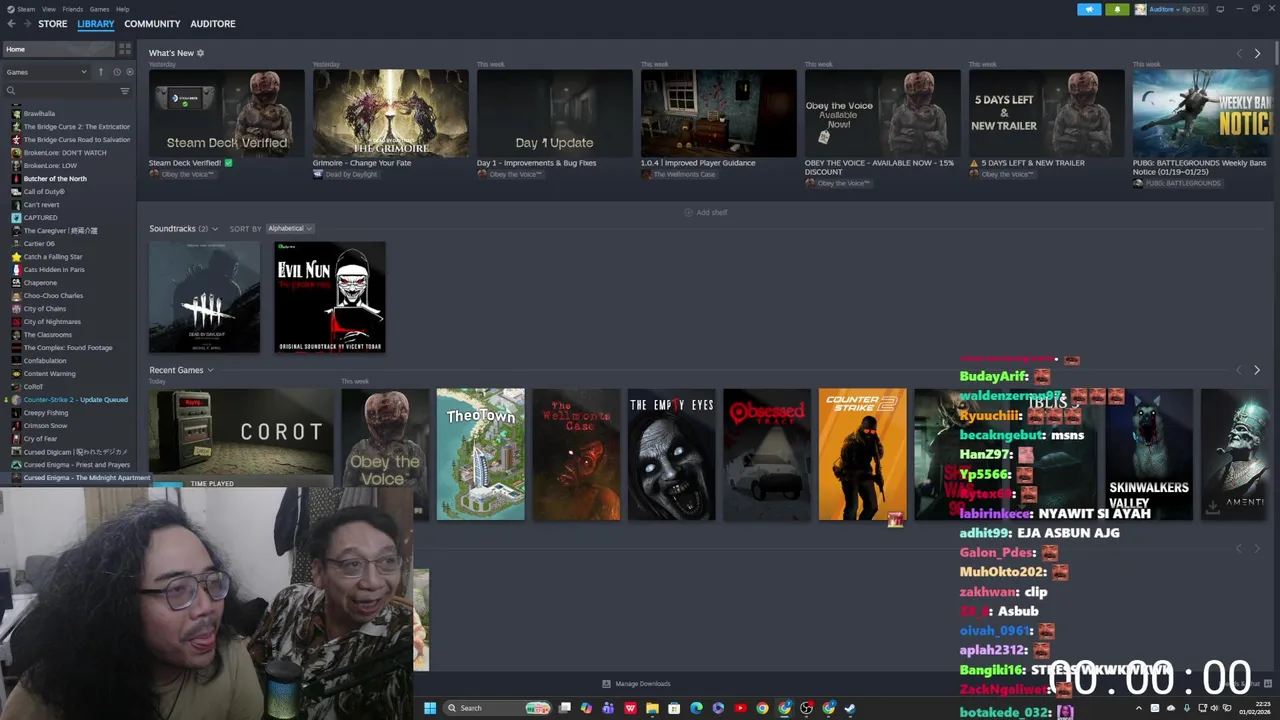1280x720 pixels.
Task: Open Microsoft Edge from taskbar
Action: click(x=696, y=708)
